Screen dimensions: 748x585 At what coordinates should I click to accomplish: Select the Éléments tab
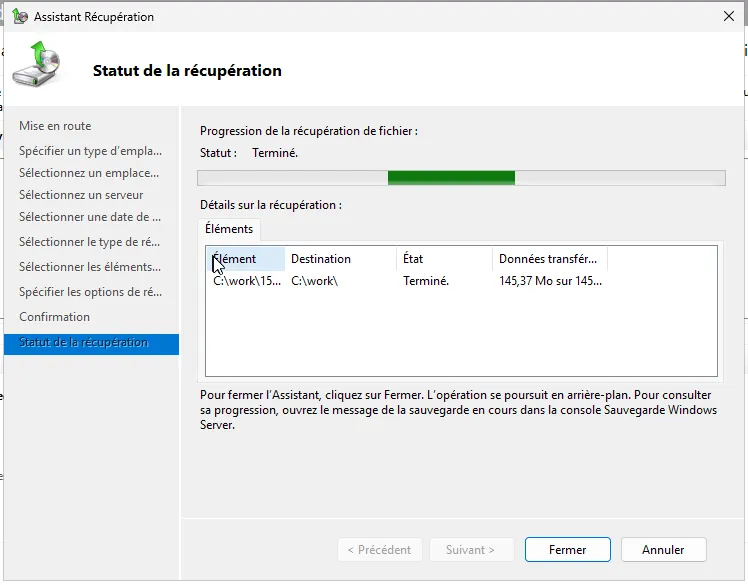(229, 229)
